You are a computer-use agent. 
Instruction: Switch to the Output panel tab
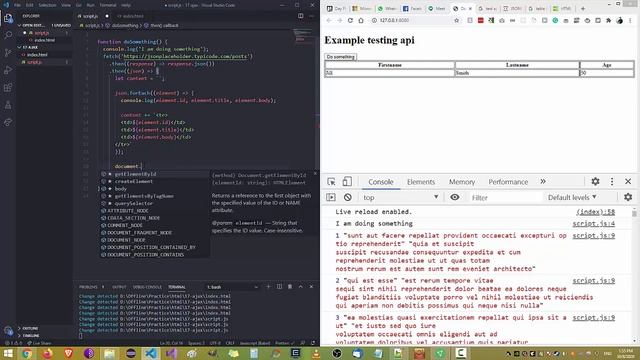click(119, 287)
